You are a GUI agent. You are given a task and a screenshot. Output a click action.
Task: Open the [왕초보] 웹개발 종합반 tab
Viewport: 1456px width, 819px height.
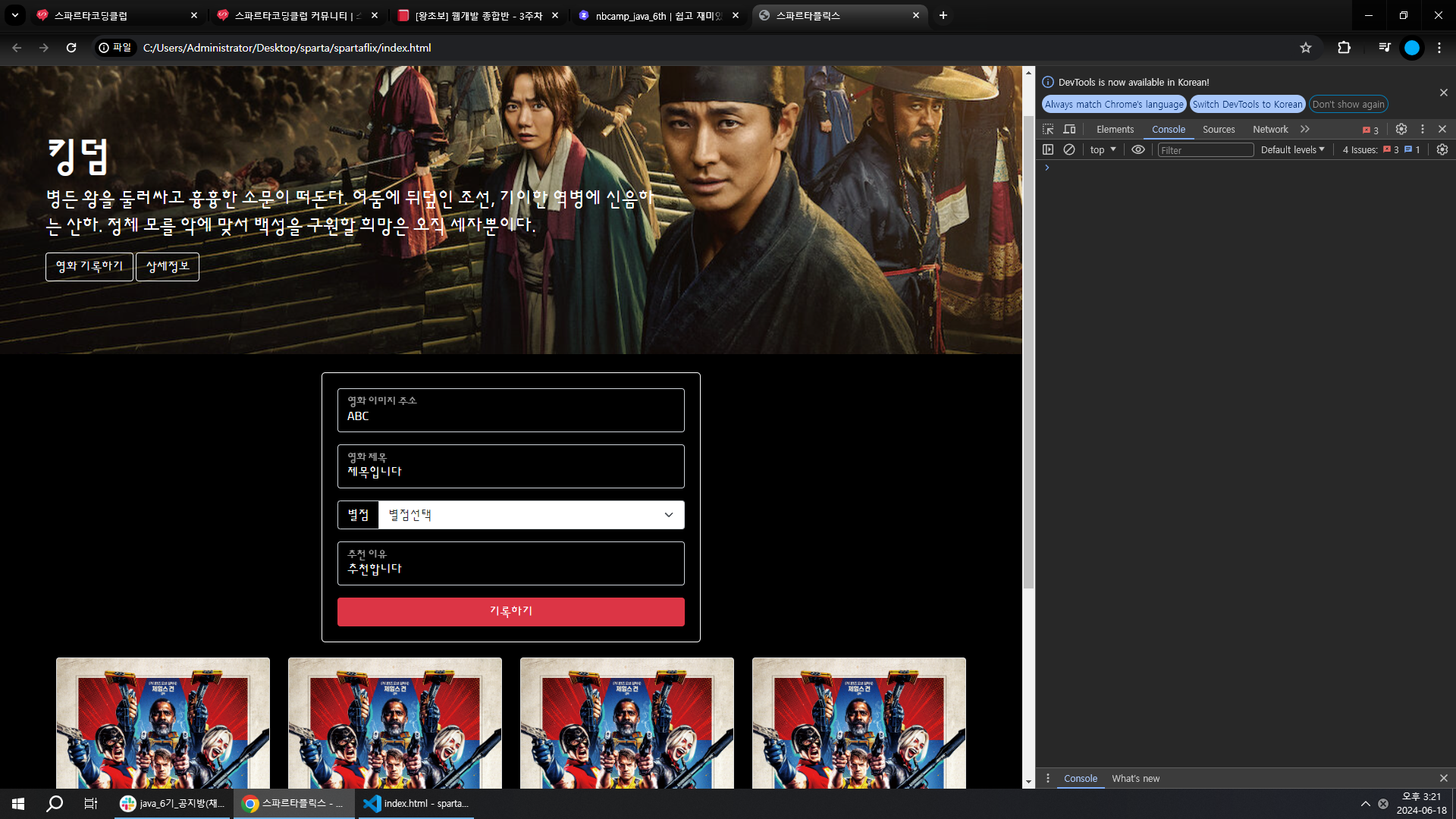click(478, 15)
